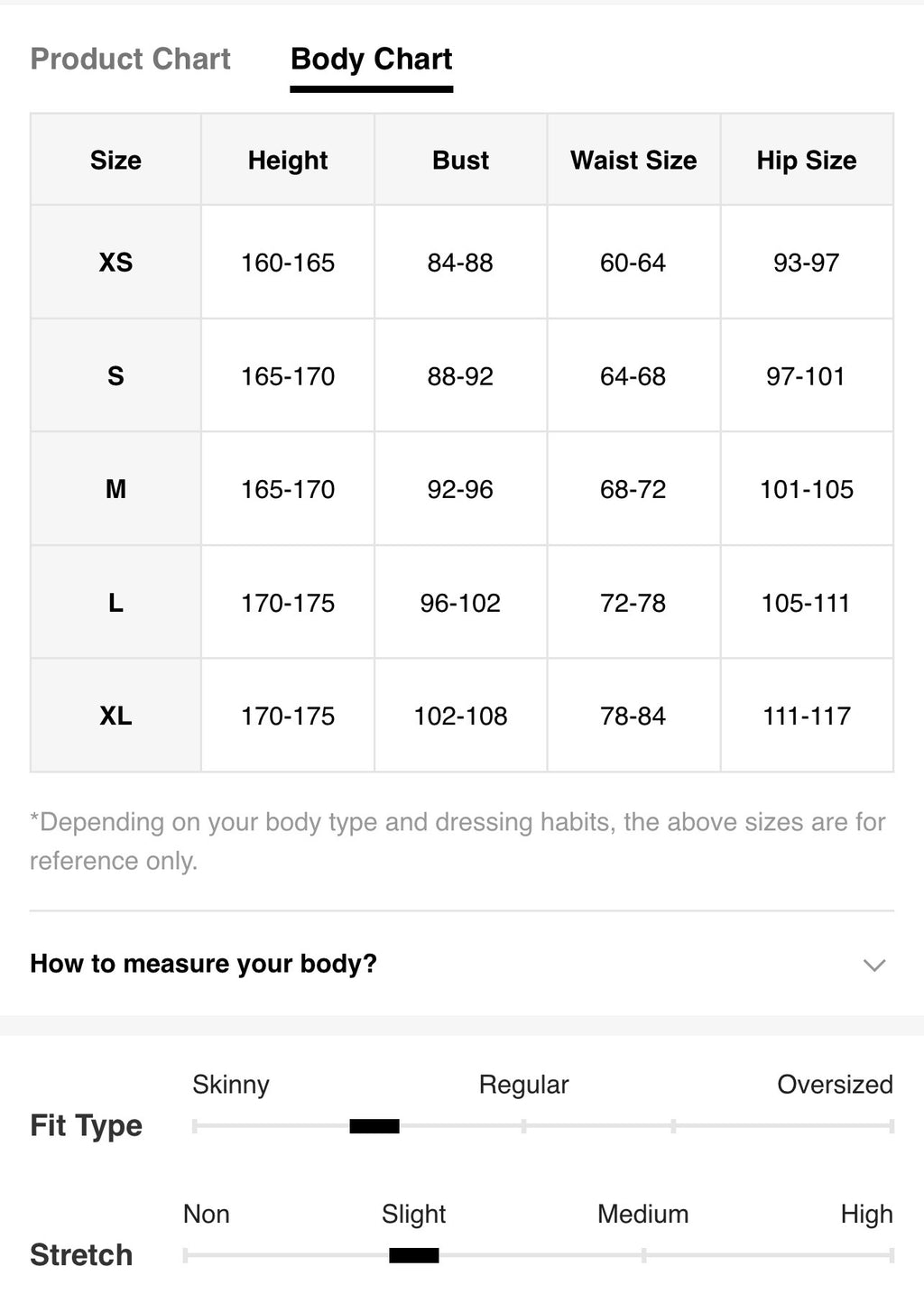Select the S size row label
This screenshot has height=1294, width=924.
[115, 376]
